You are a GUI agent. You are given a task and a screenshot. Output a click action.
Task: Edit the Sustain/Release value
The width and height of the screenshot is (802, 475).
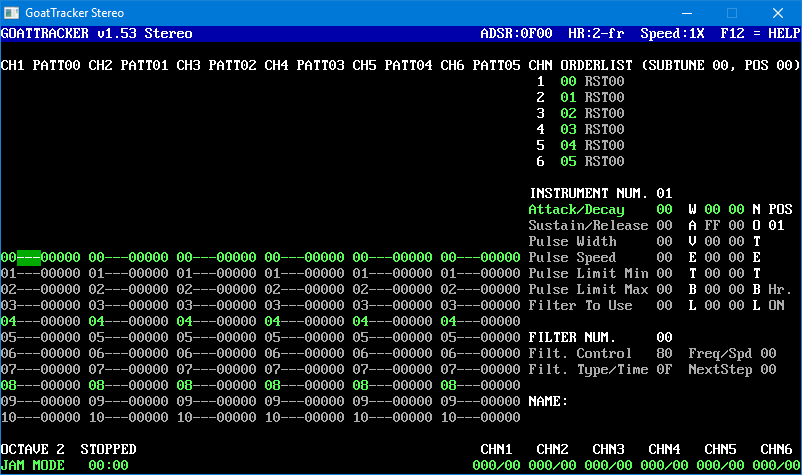(x=664, y=225)
